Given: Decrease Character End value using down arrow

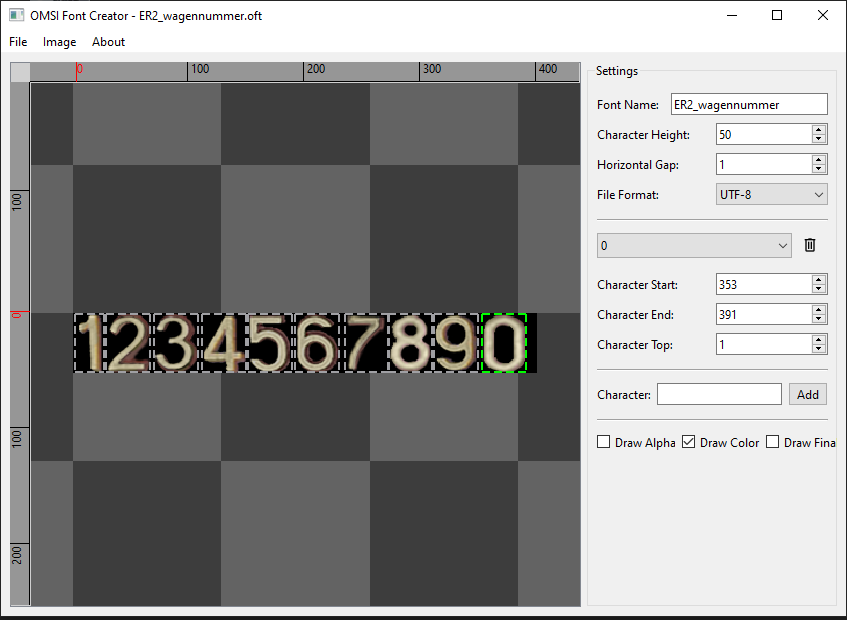Looking at the screenshot, I should [x=819, y=319].
